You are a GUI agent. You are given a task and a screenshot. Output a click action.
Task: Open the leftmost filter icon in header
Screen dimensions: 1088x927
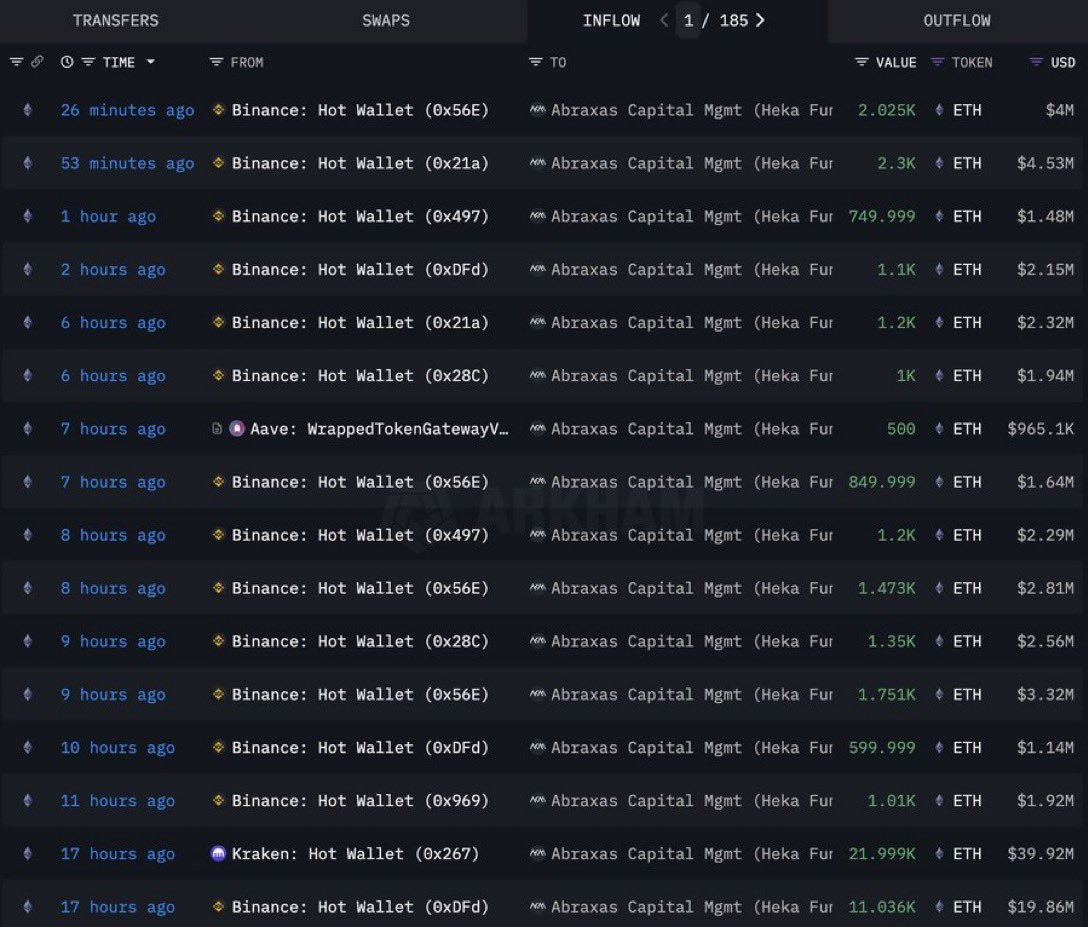tap(16, 62)
